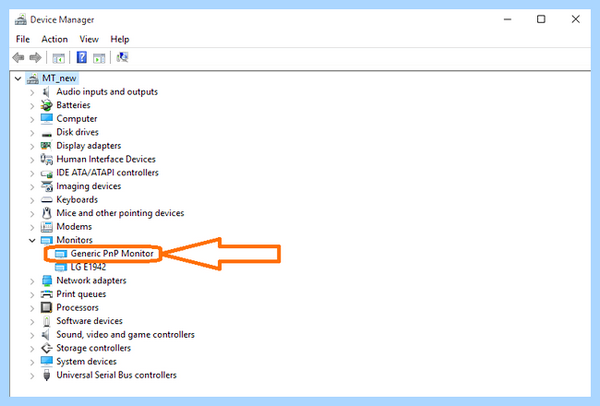Click the Display adapters card icon
Viewport: 600px width, 406px height.
pos(46,146)
